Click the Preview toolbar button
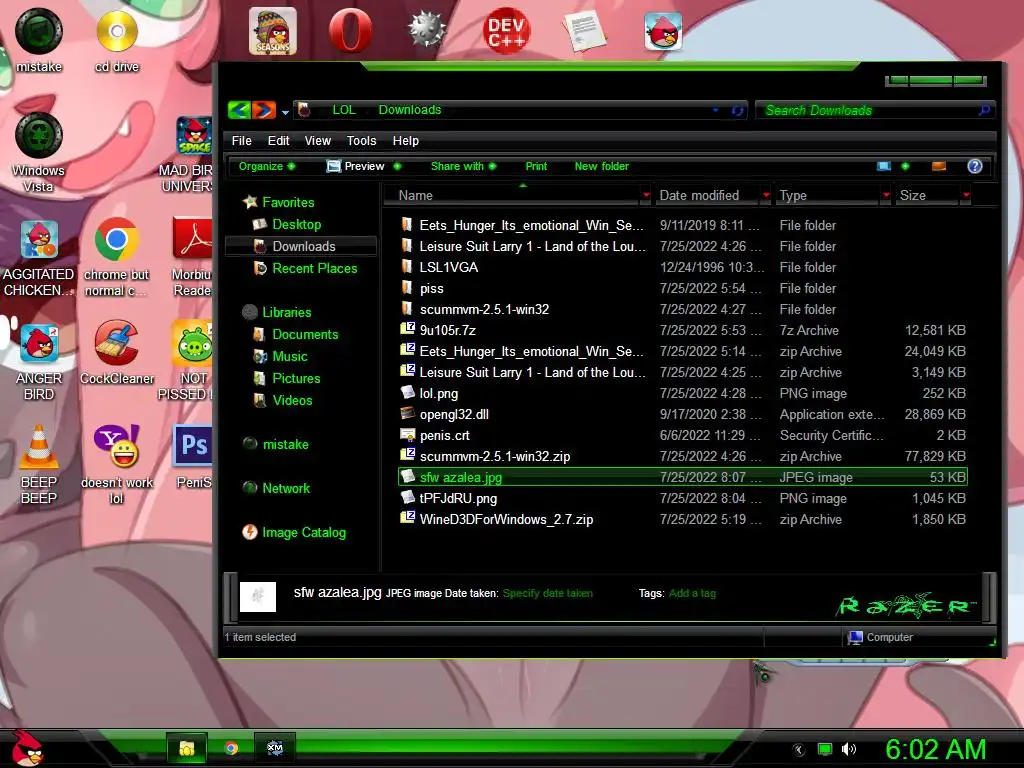This screenshot has width=1024, height=768. point(356,166)
